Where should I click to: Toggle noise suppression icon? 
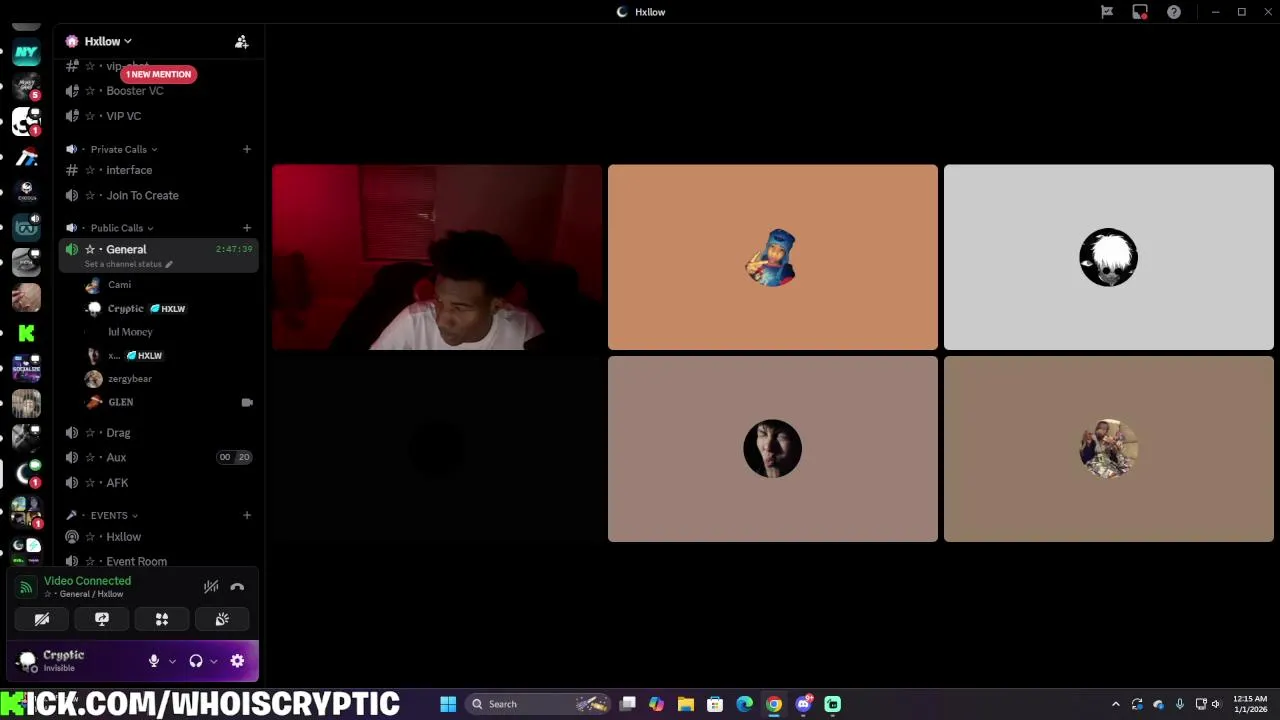211,587
